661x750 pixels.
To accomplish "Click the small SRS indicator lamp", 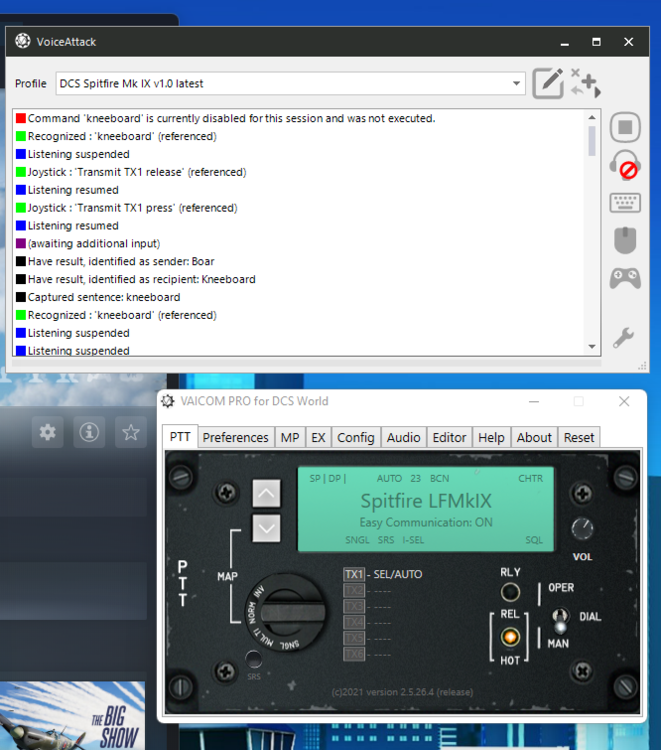I will pyautogui.click(x=253, y=659).
